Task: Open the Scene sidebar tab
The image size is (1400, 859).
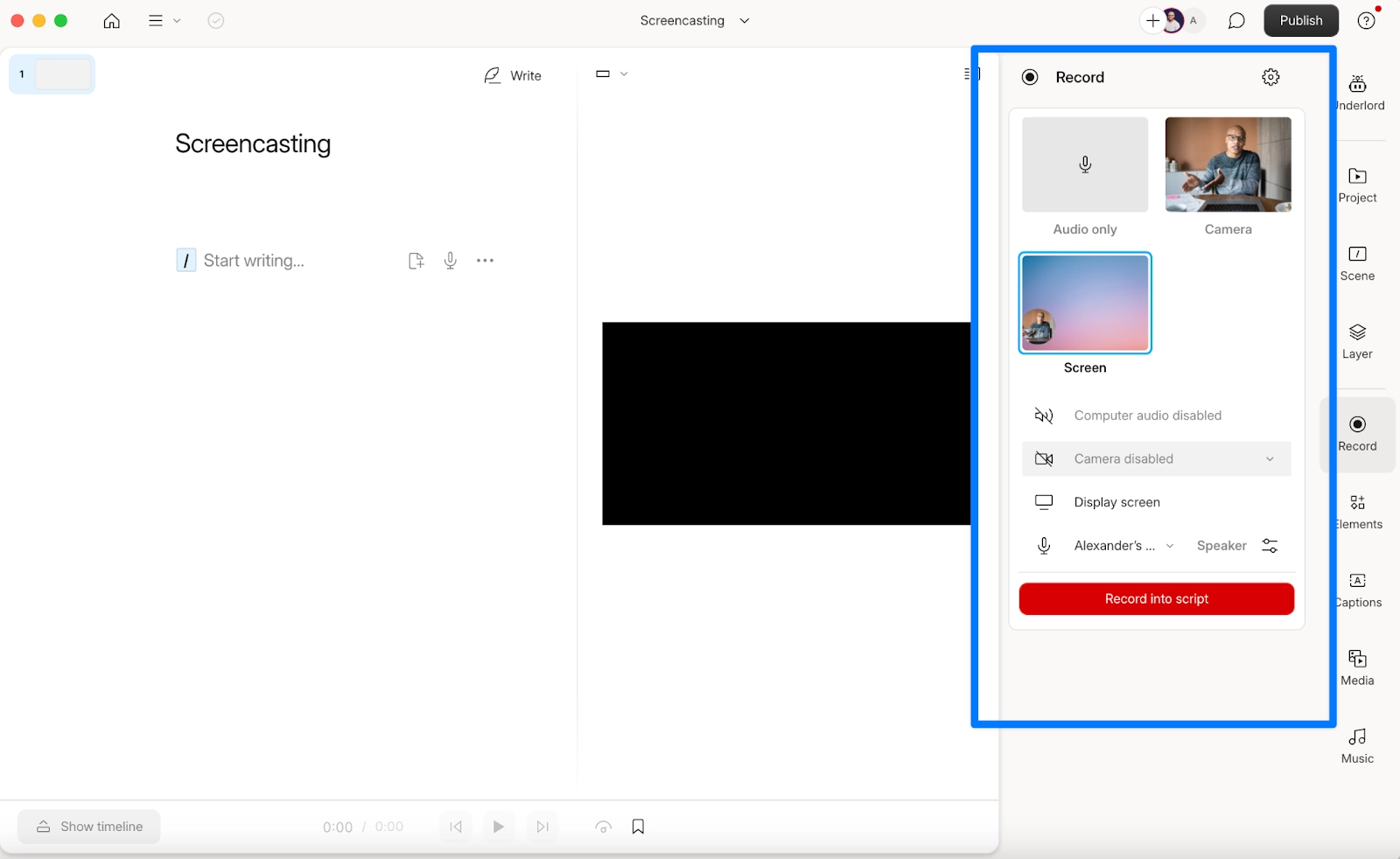Action: (1358, 263)
